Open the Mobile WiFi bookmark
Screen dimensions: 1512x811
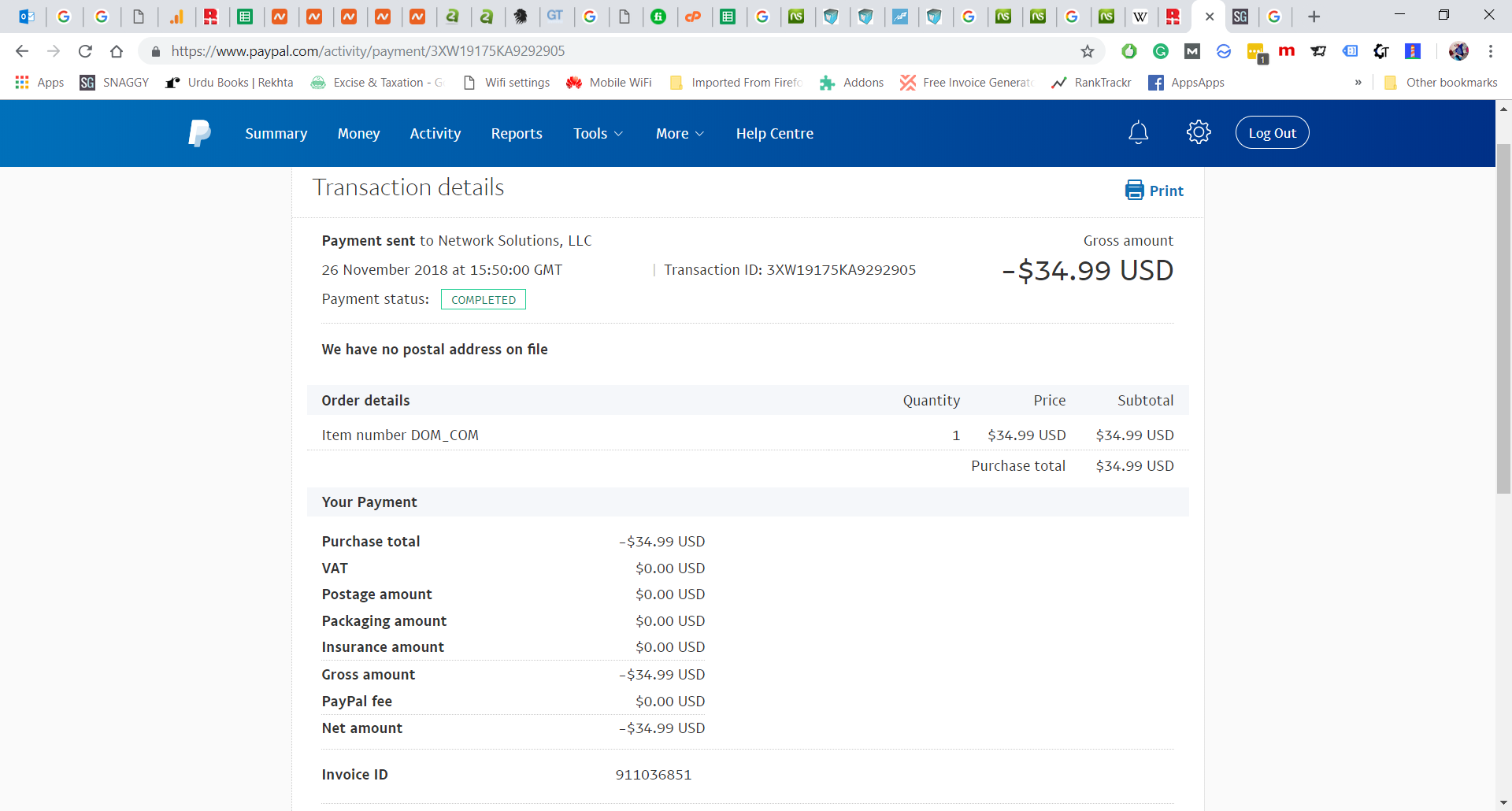pos(609,83)
